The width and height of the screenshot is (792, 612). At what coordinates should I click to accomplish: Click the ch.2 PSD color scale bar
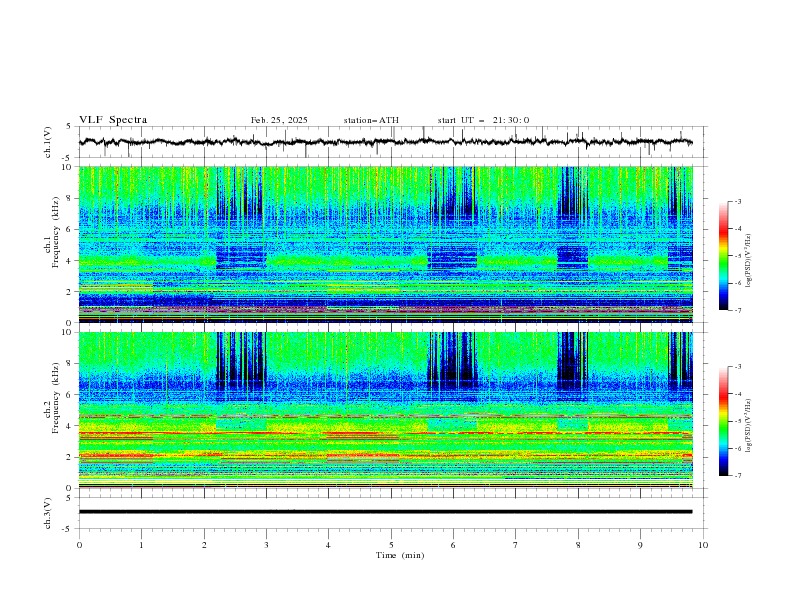pos(724,421)
